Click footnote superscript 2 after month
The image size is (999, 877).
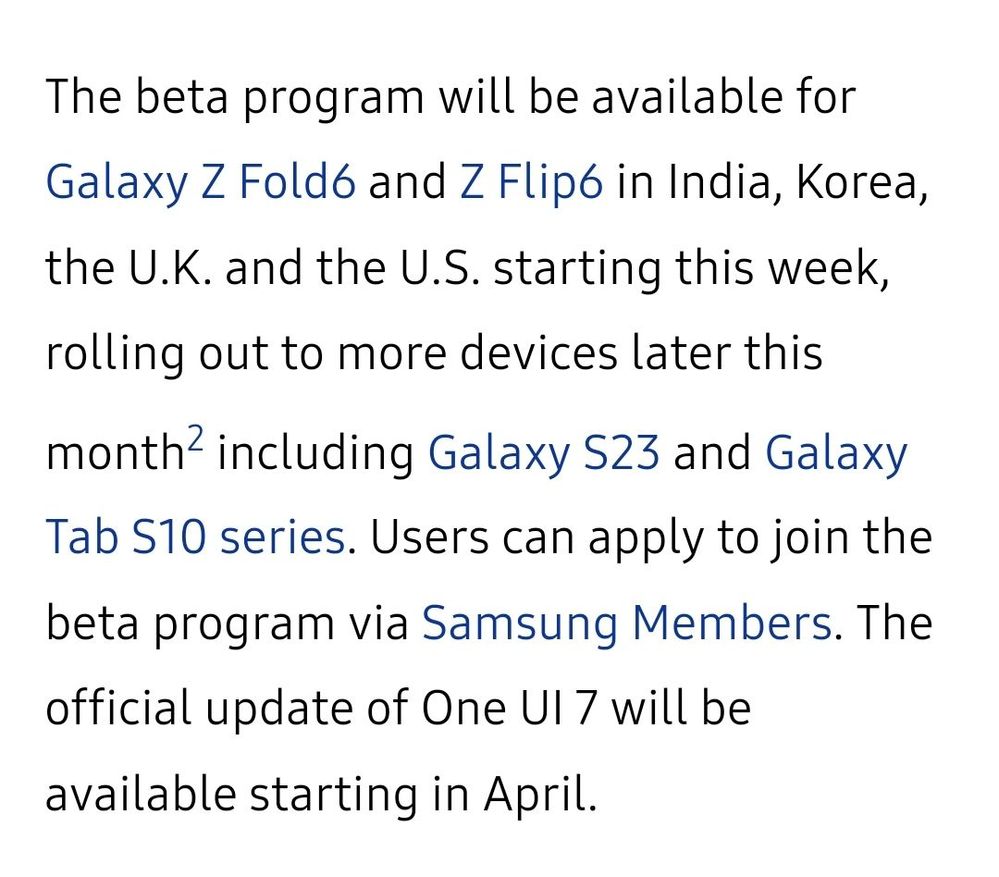click(196, 439)
